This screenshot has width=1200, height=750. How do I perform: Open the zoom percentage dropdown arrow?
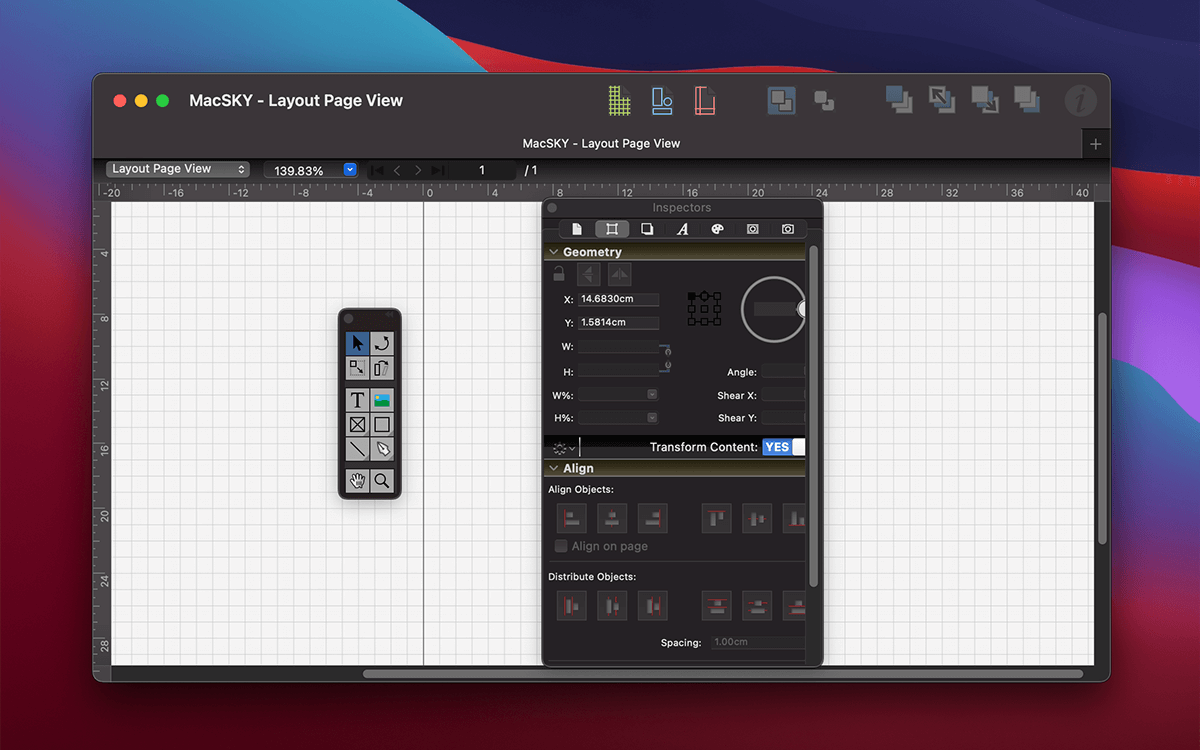pyautogui.click(x=350, y=170)
